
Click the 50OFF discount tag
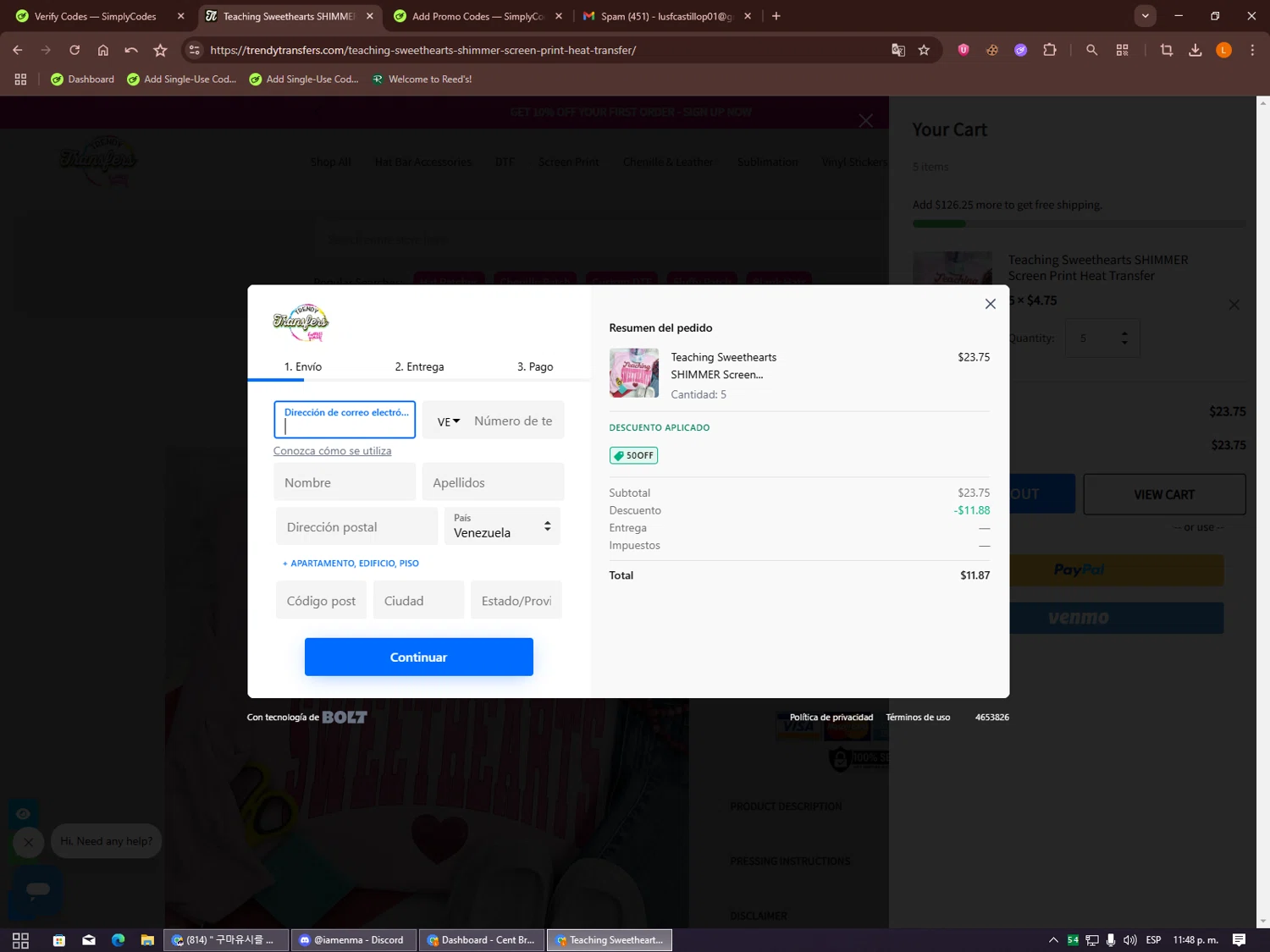tap(633, 455)
